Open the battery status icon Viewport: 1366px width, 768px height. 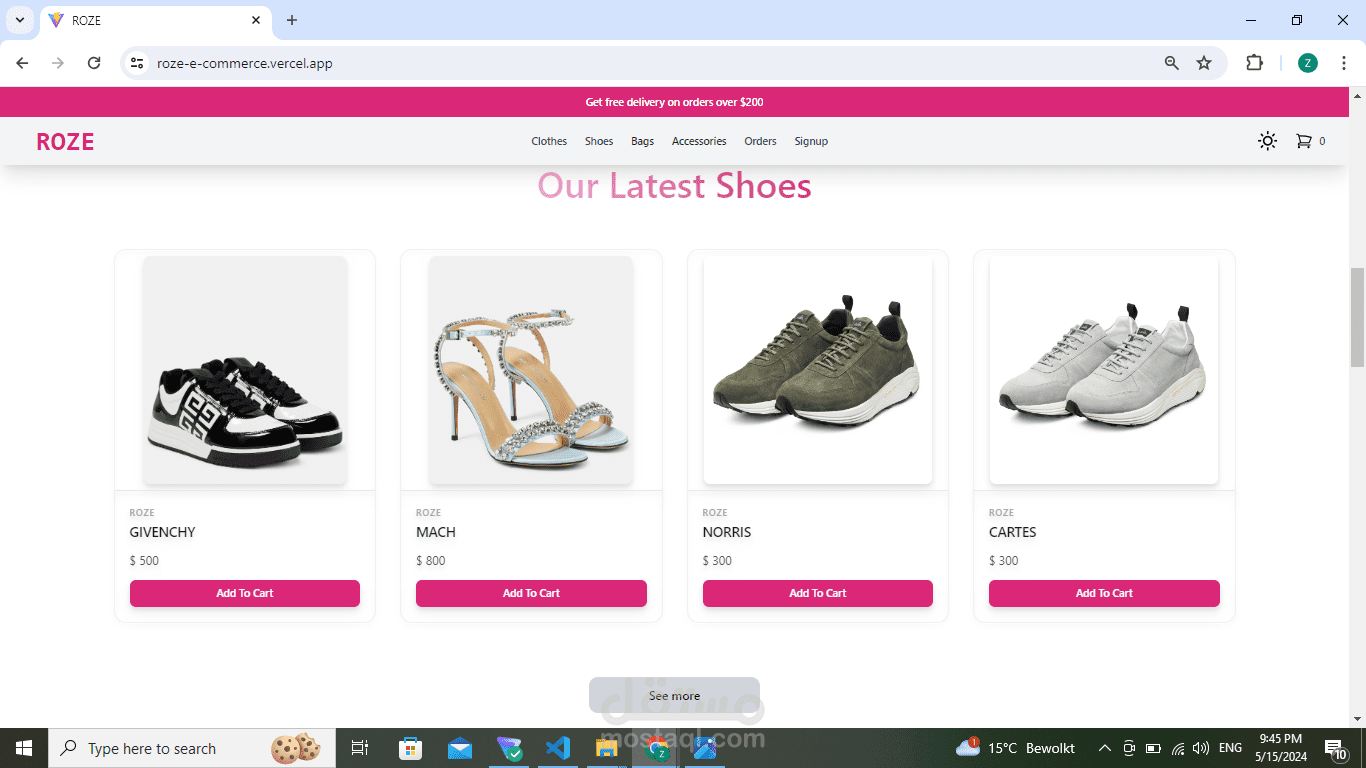(x=1153, y=748)
